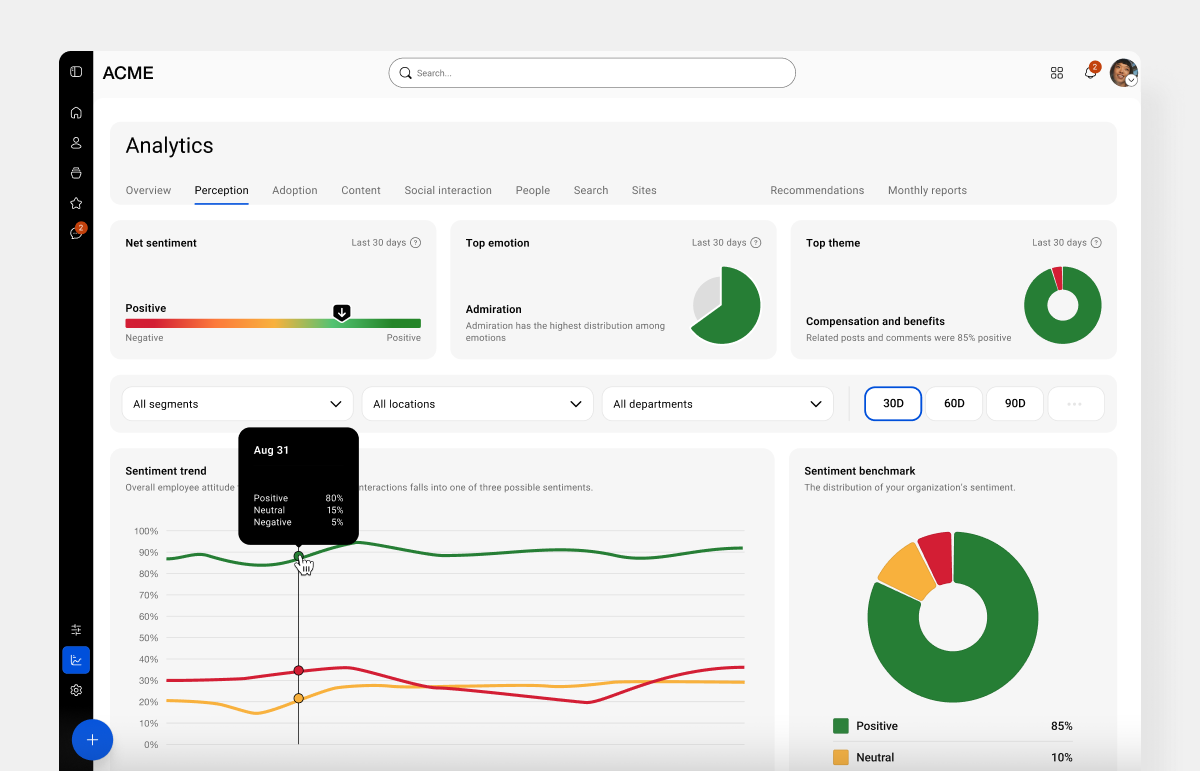Open favorites using the star icon
This screenshot has height=771, width=1200.
(x=76, y=203)
